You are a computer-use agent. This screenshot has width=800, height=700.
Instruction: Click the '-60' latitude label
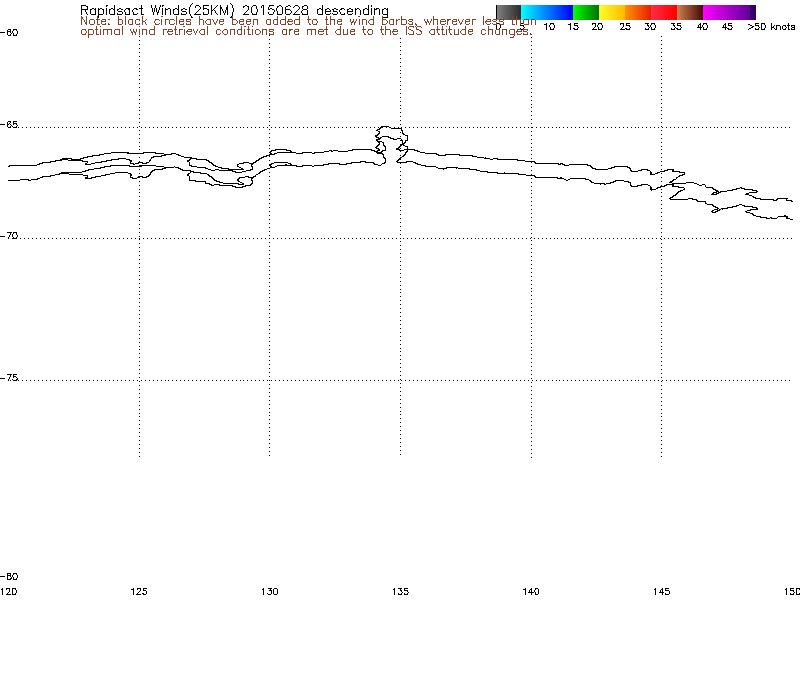(x=9, y=33)
